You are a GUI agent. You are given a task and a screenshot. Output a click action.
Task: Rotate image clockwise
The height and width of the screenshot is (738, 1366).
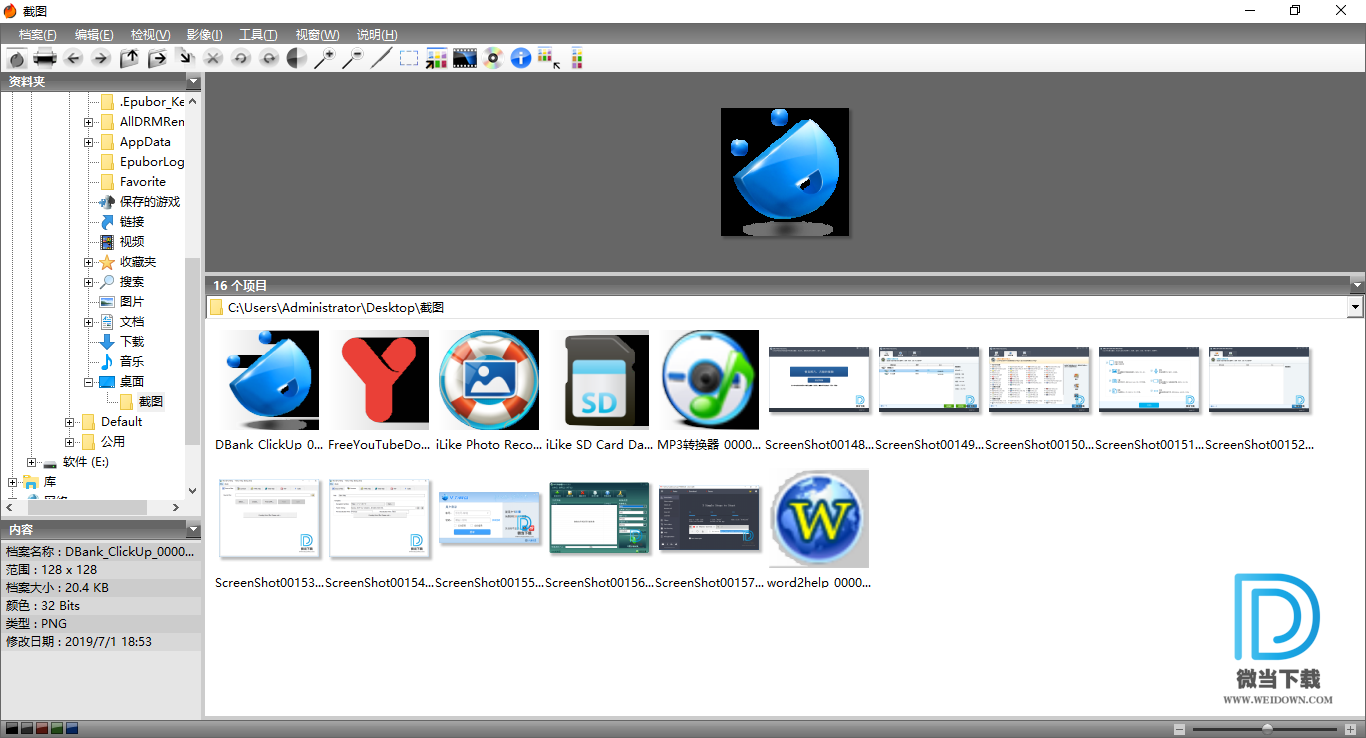(x=269, y=58)
